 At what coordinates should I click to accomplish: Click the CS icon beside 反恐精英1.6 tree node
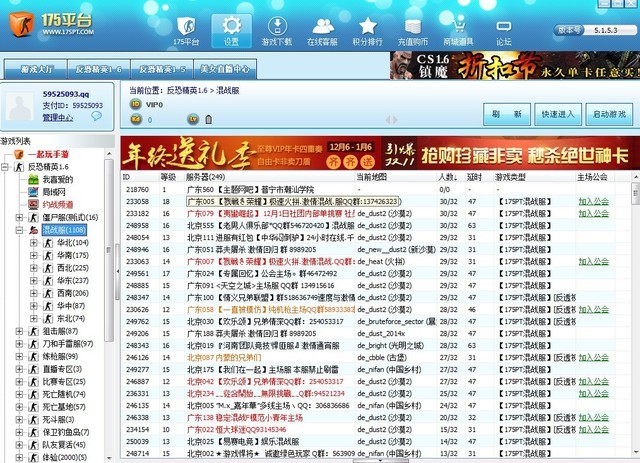pos(19,167)
